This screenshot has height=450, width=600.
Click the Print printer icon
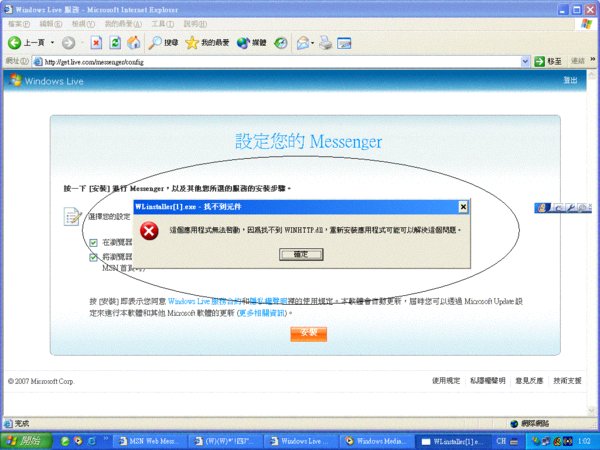[x=326, y=43]
